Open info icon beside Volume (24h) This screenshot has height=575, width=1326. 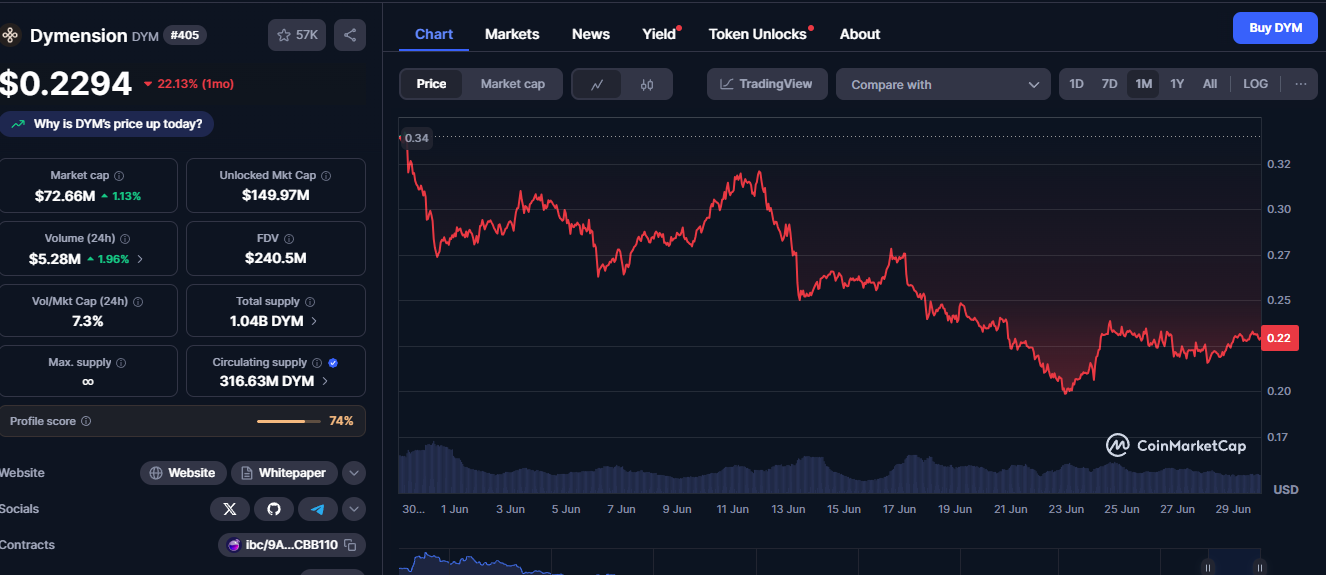click(124, 239)
